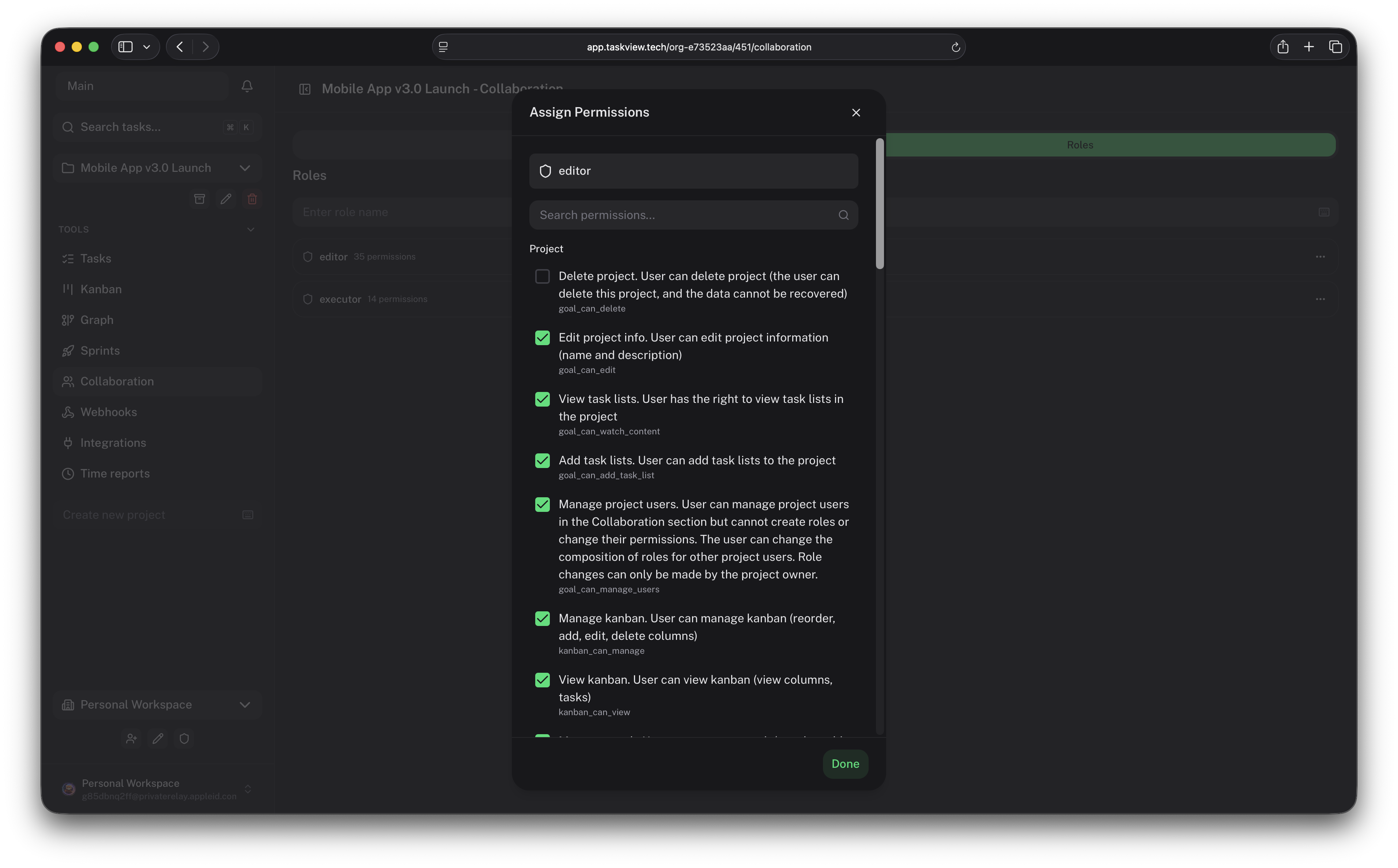The height and width of the screenshot is (868, 1398).
Task: Click the workspace shield roles icon
Action: [184, 739]
